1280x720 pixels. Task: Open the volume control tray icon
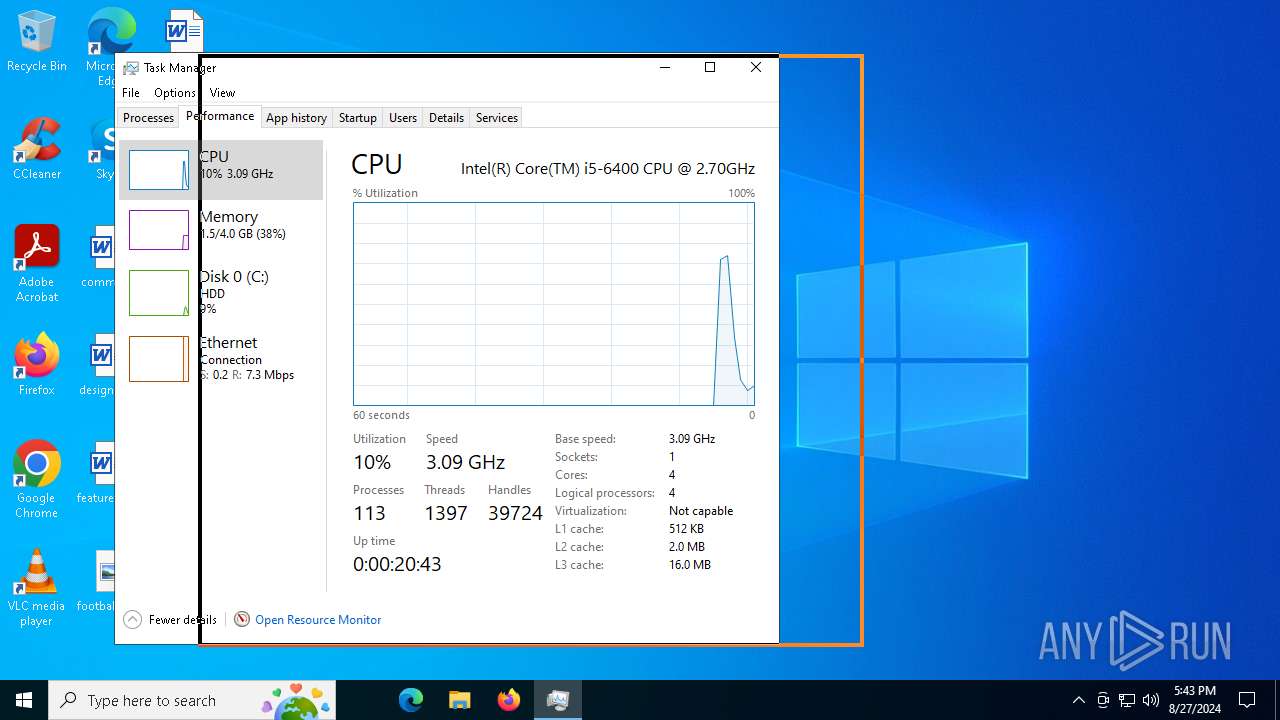coord(1151,700)
